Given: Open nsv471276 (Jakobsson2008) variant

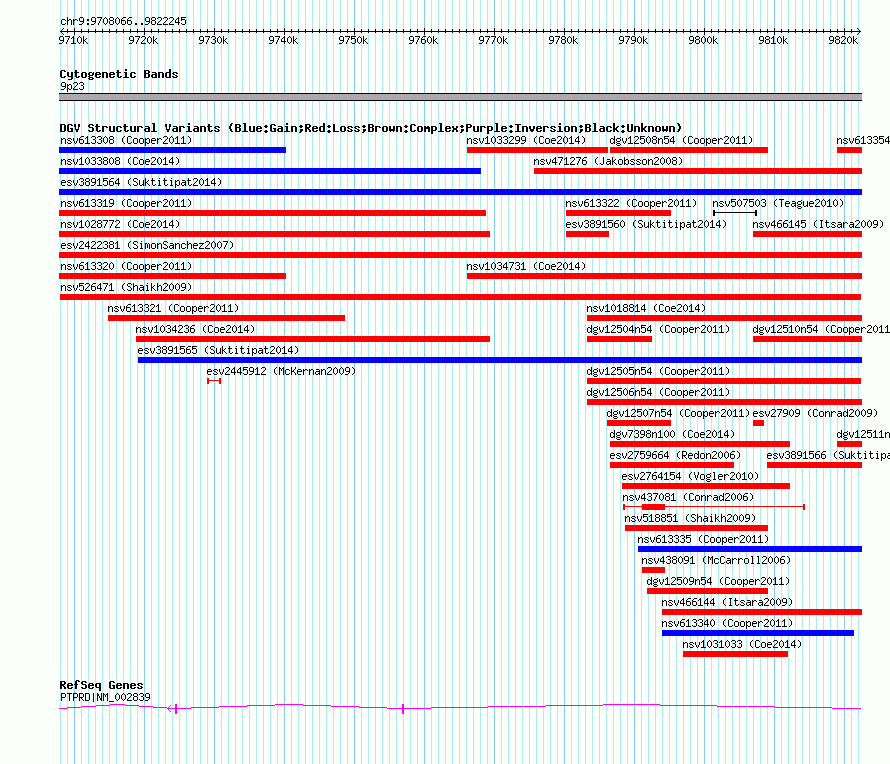Looking at the screenshot, I should pos(608,161).
